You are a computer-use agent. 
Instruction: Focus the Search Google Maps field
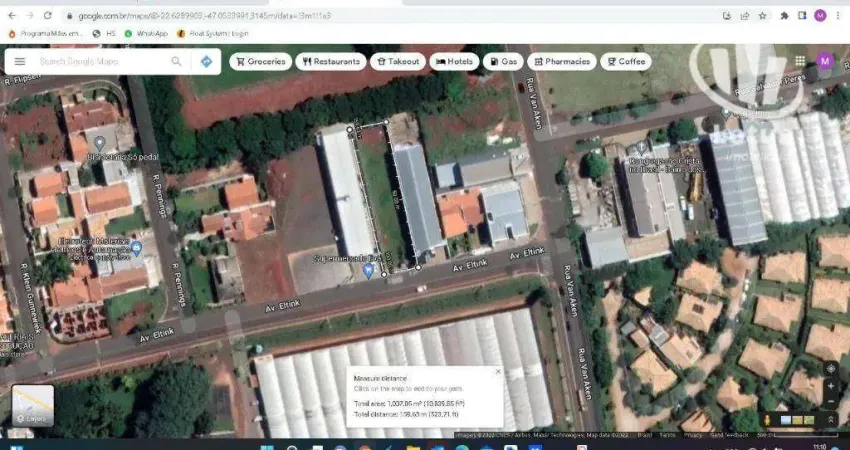click(x=101, y=61)
